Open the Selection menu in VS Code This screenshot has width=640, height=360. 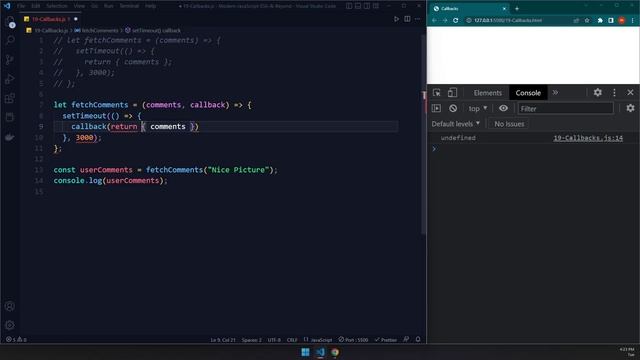click(56, 6)
